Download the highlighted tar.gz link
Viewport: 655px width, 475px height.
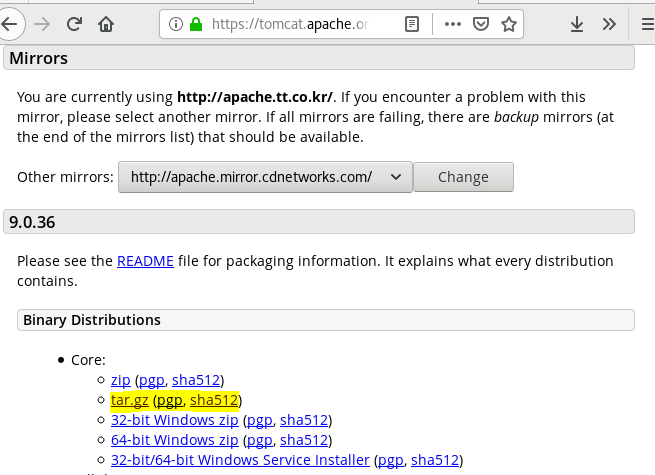coord(129,400)
